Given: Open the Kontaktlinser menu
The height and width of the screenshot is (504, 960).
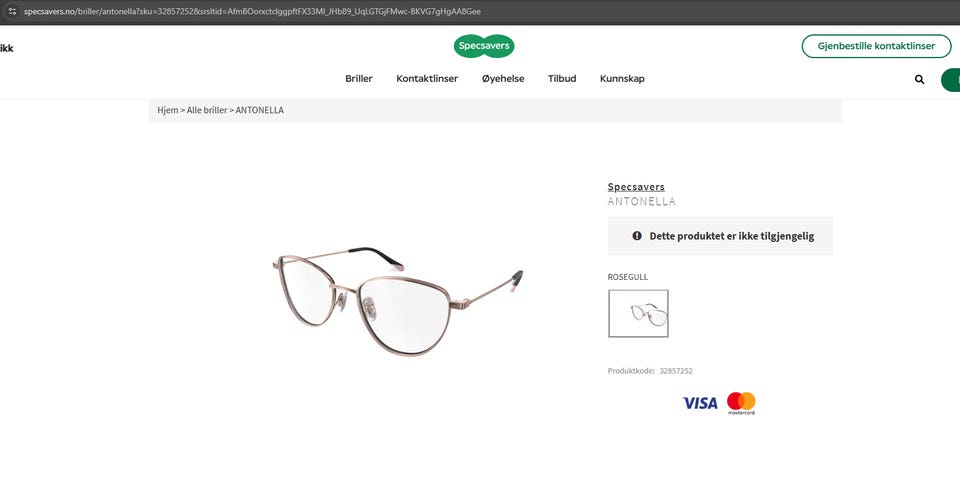Looking at the screenshot, I should pos(427,78).
